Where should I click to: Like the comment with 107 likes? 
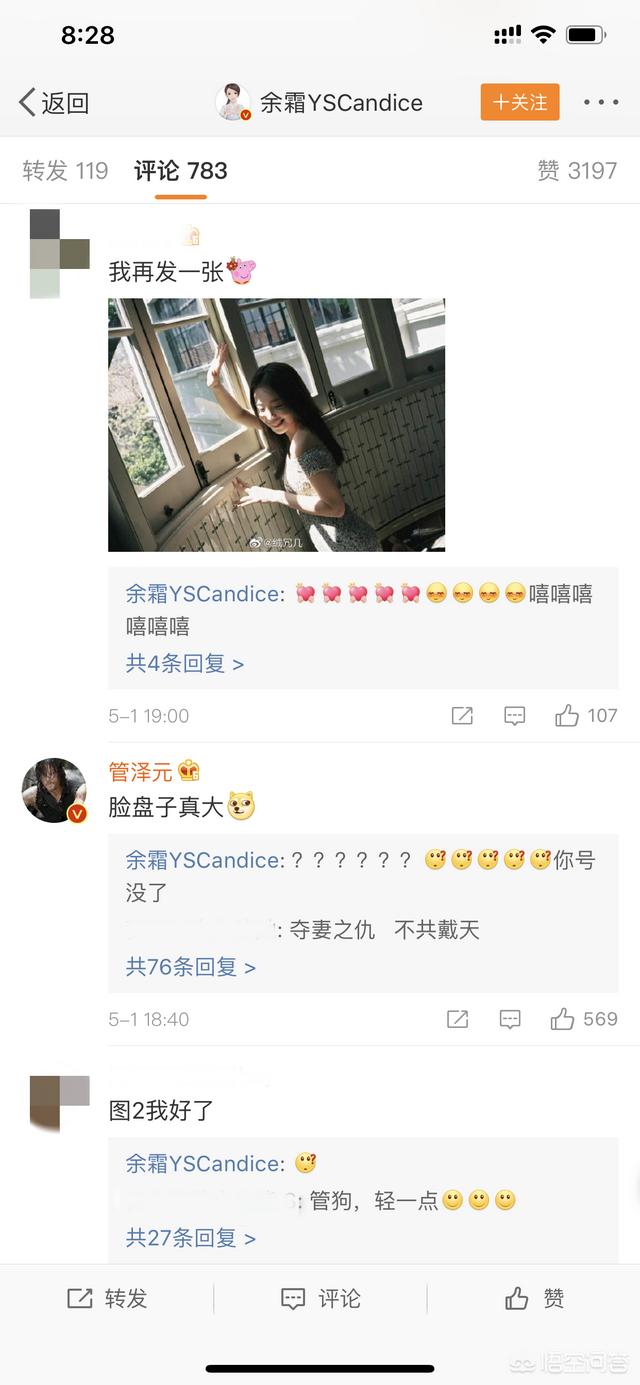point(586,715)
